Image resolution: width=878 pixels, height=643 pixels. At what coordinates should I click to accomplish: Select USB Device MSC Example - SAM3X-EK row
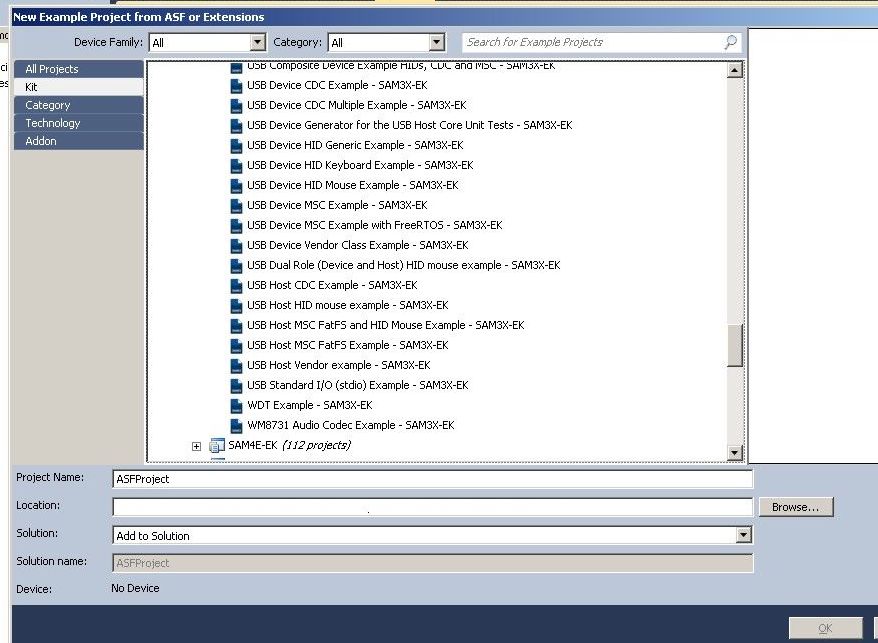[x=337, y=205]
